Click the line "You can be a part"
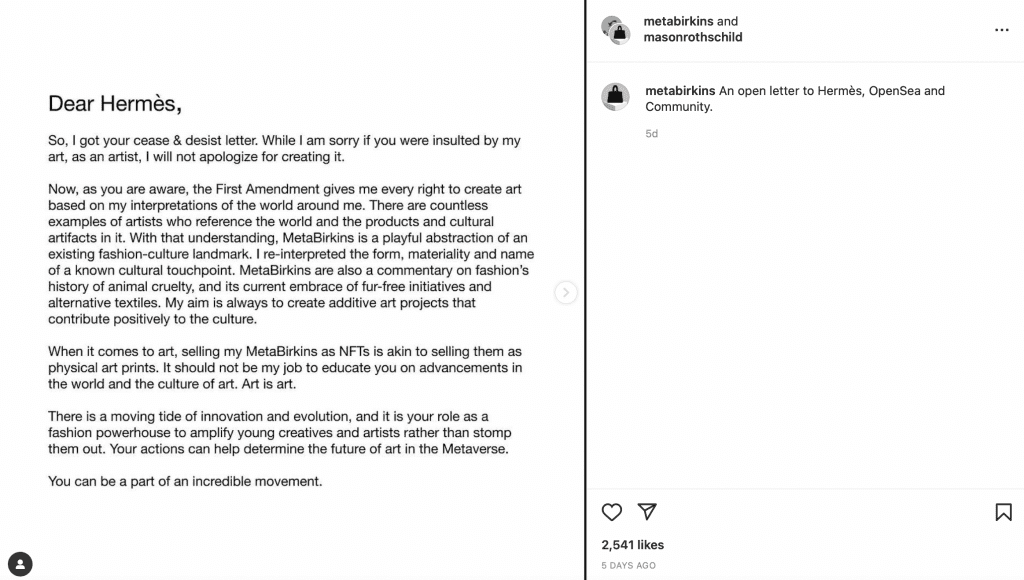1024x580 pixels. [x=185, y=481]
